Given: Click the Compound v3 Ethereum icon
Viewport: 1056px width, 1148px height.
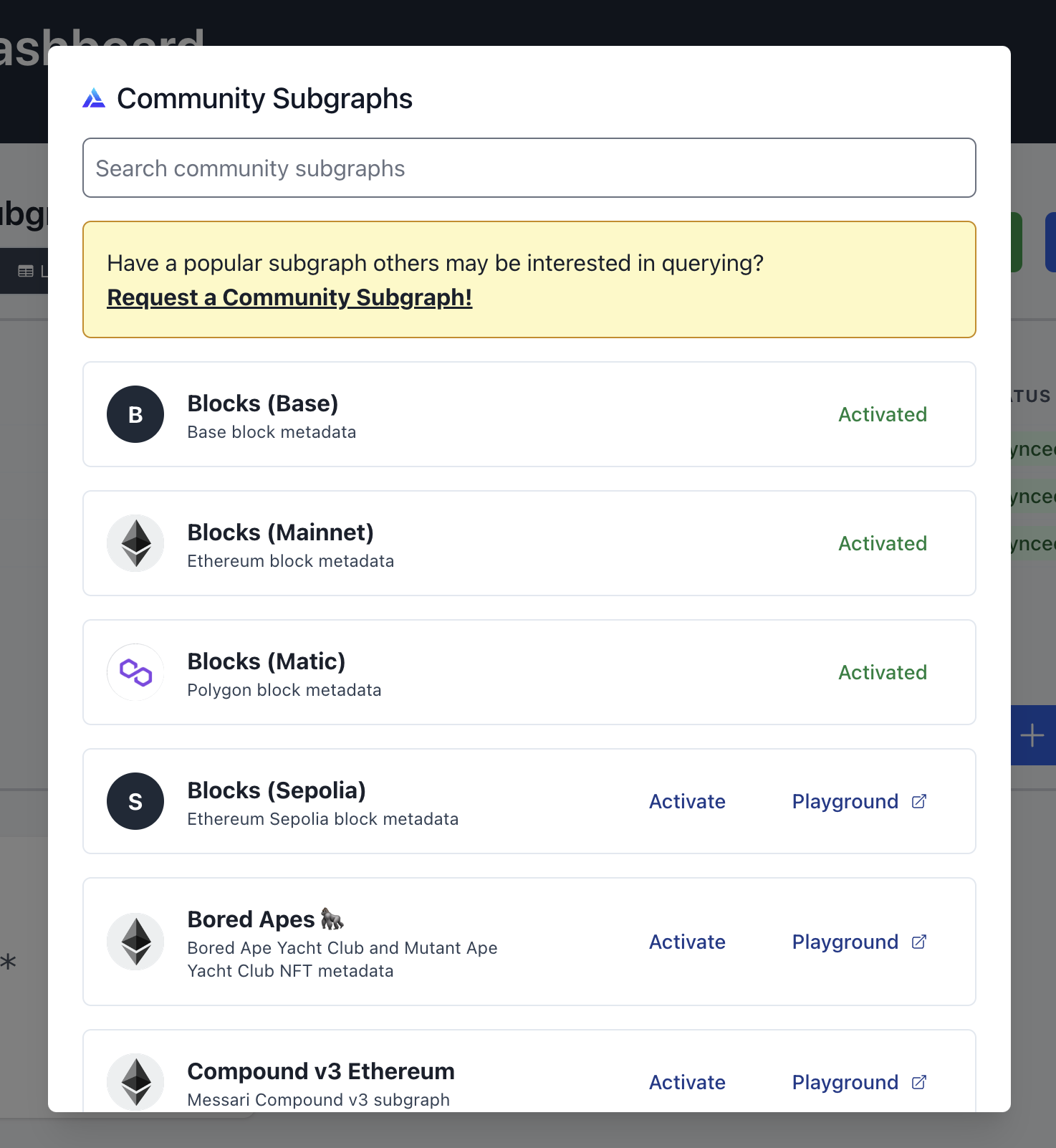Looking at the screenshot, I should coord(135,1081).
